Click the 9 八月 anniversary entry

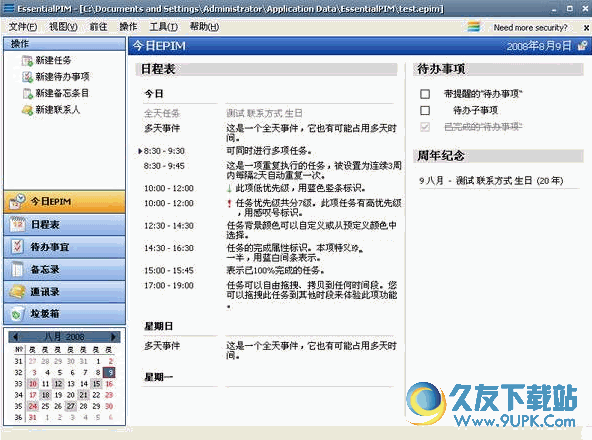tap(491, 181)
